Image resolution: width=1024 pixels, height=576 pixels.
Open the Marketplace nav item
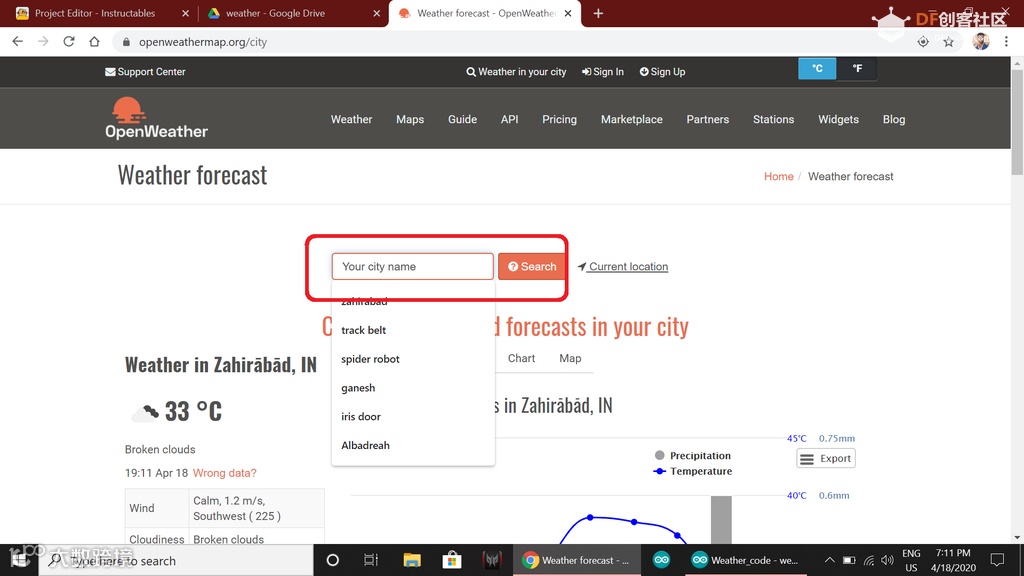click(x=632, y=120)
